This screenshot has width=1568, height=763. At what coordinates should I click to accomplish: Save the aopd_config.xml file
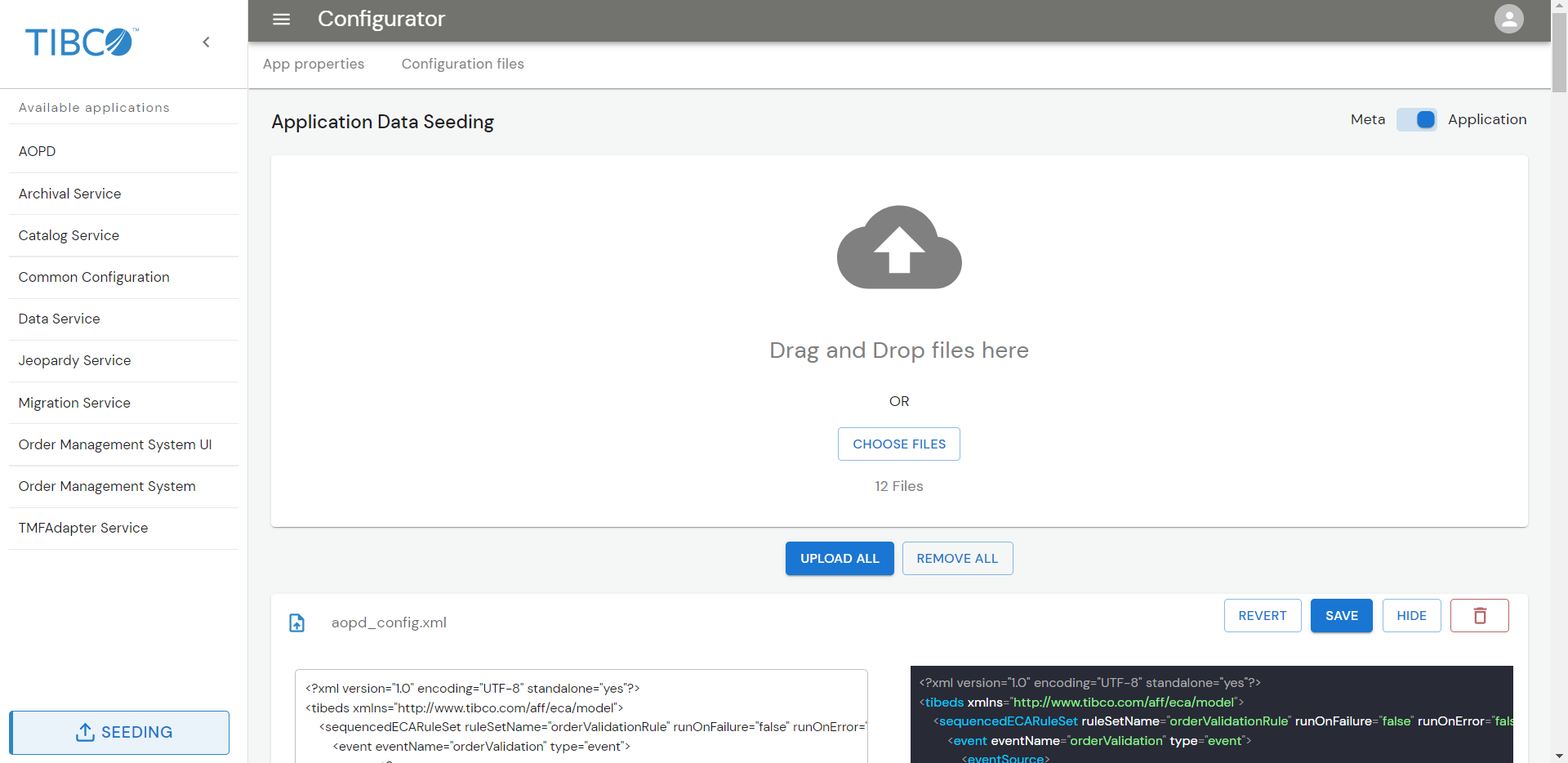coord(1342,616)
